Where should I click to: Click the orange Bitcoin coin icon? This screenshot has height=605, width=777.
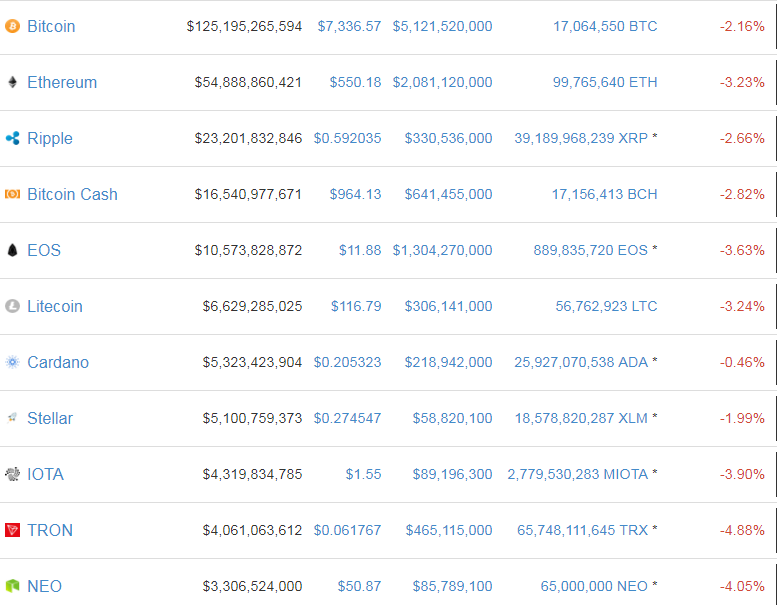coord(12,26)
